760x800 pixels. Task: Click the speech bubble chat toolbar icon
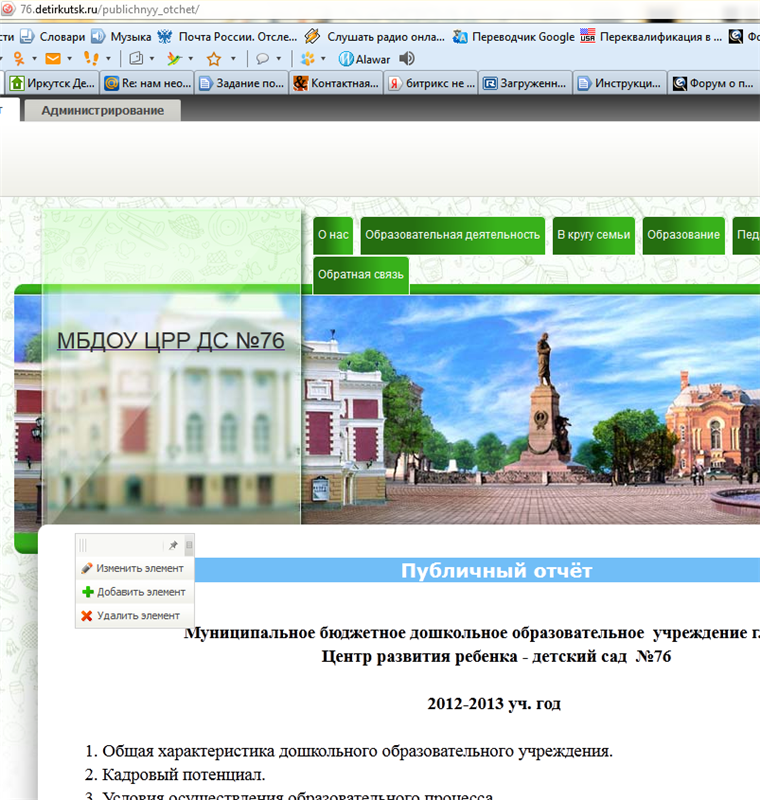point(262,59)
